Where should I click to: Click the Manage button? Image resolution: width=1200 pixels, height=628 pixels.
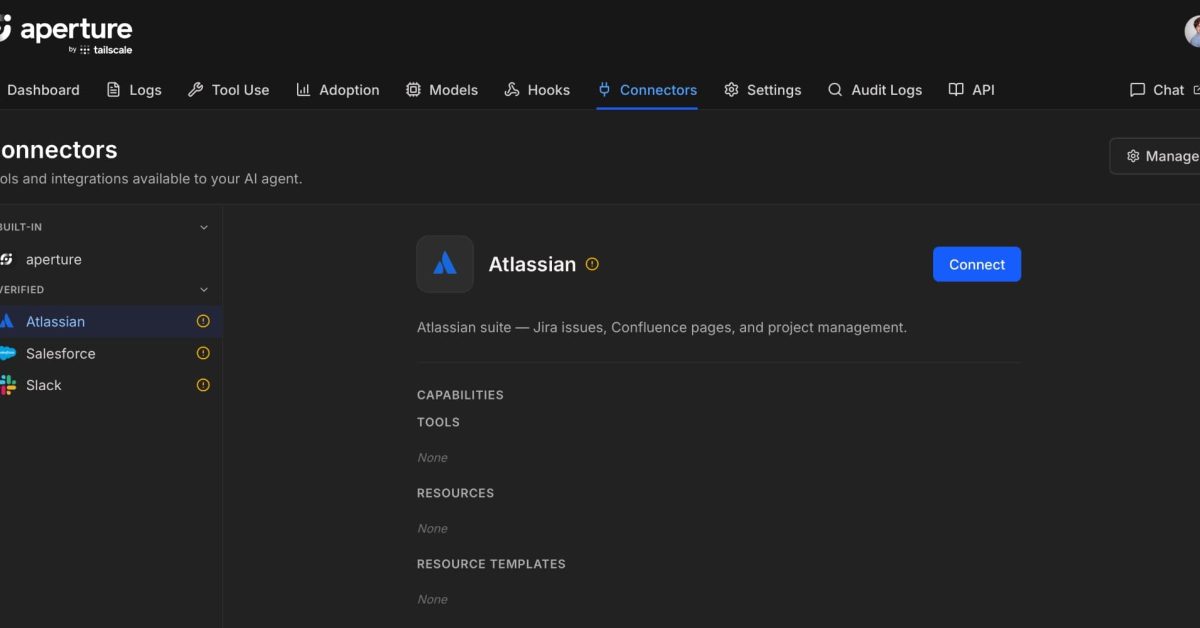click(1155, 156)
